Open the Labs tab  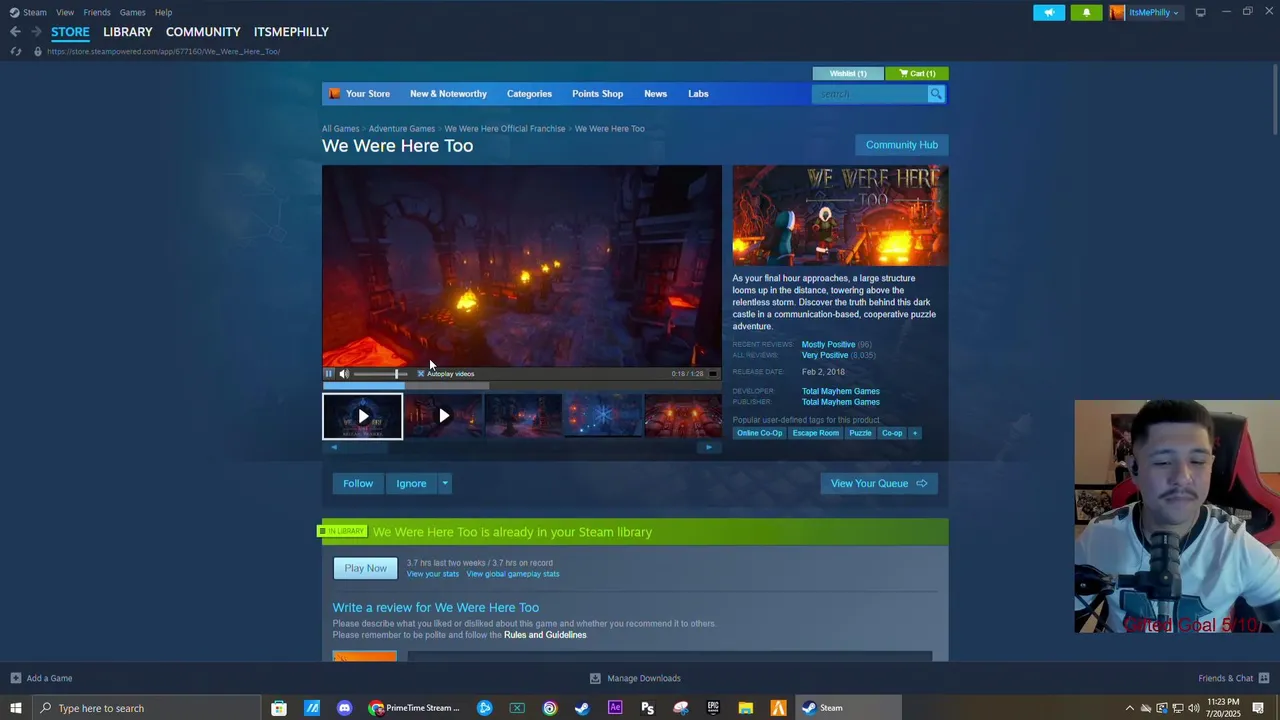(x=698, y=94)
